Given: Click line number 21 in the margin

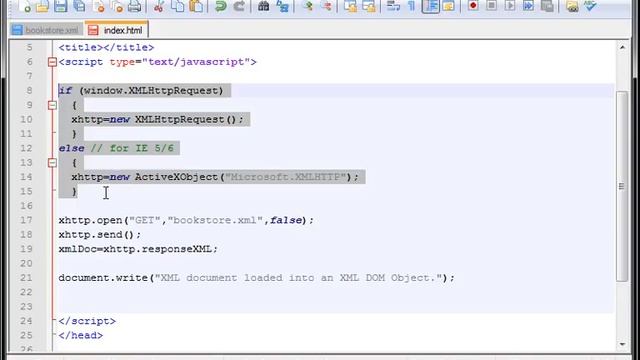Looking at the screenshot, I should [26, 278].
